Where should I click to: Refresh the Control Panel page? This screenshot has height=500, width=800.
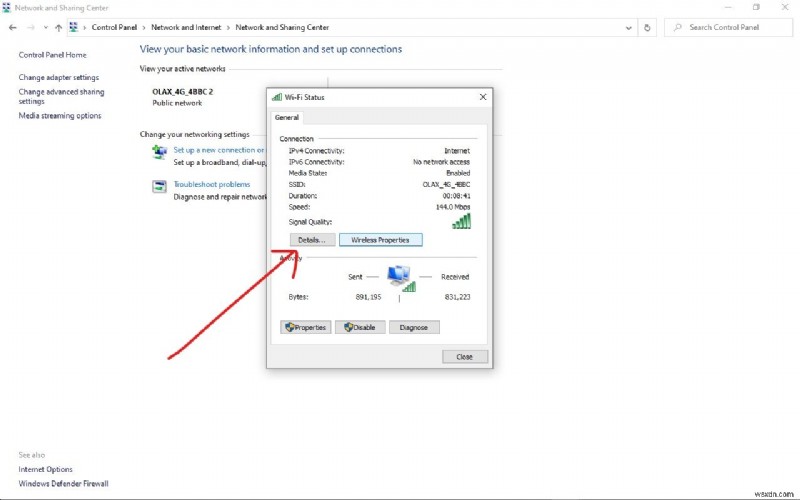click(x=647, y=28)
